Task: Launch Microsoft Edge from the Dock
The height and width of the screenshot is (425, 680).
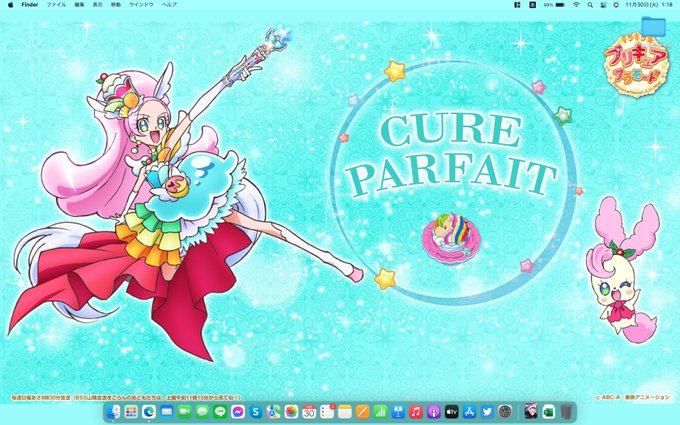Action: [149, 412]
